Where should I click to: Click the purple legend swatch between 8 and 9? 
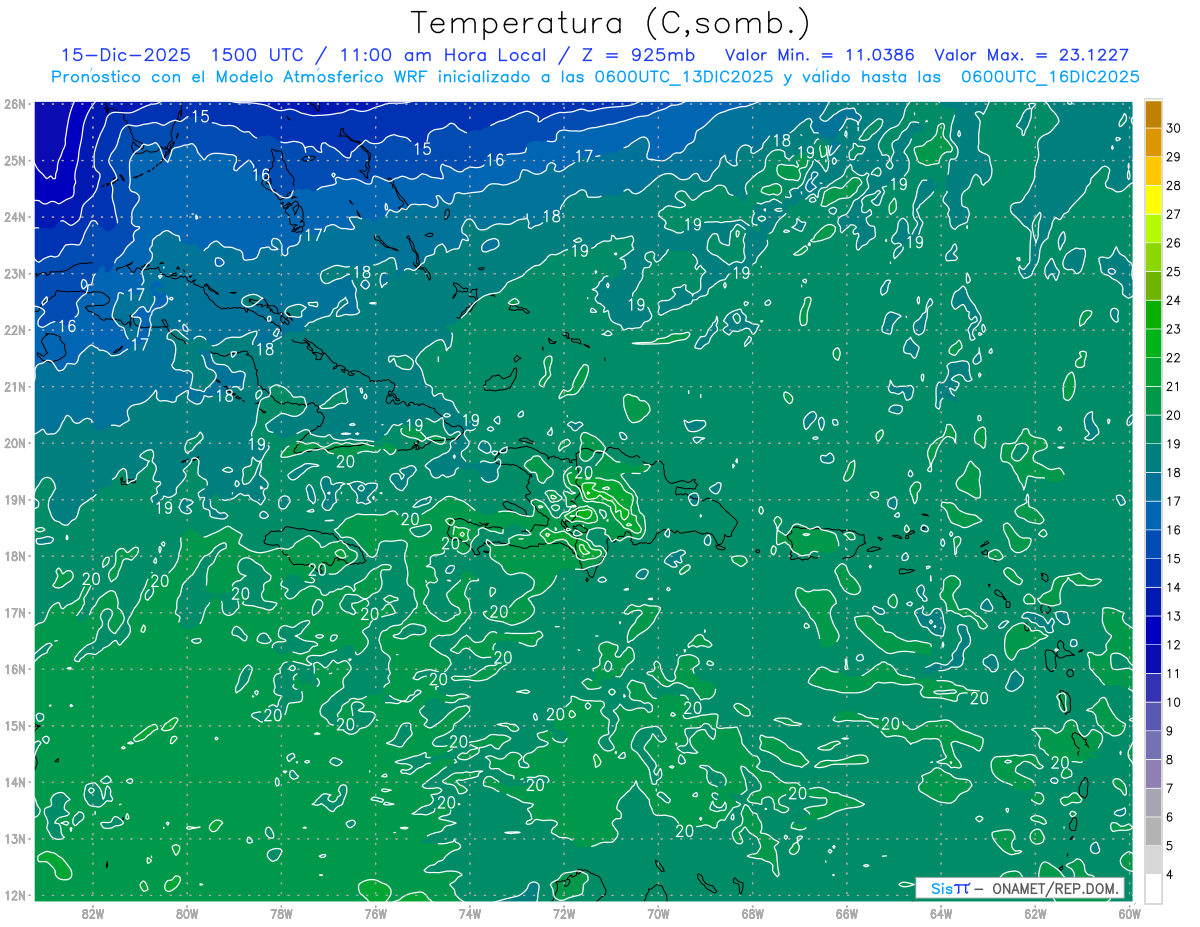(1153, 746)
